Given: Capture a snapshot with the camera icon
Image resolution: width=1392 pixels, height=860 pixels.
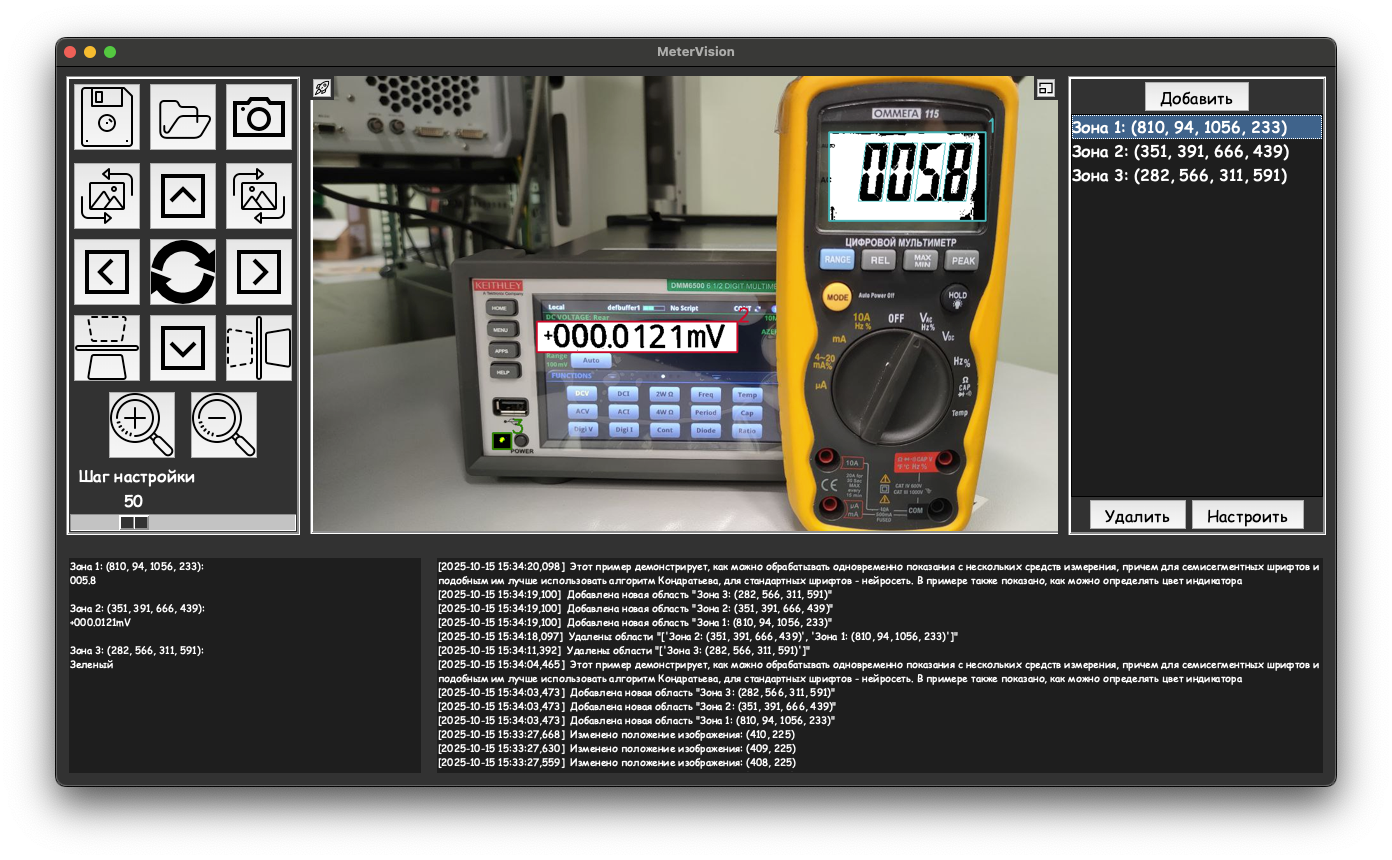Looking at the screenshot, I should click(259, 117).
